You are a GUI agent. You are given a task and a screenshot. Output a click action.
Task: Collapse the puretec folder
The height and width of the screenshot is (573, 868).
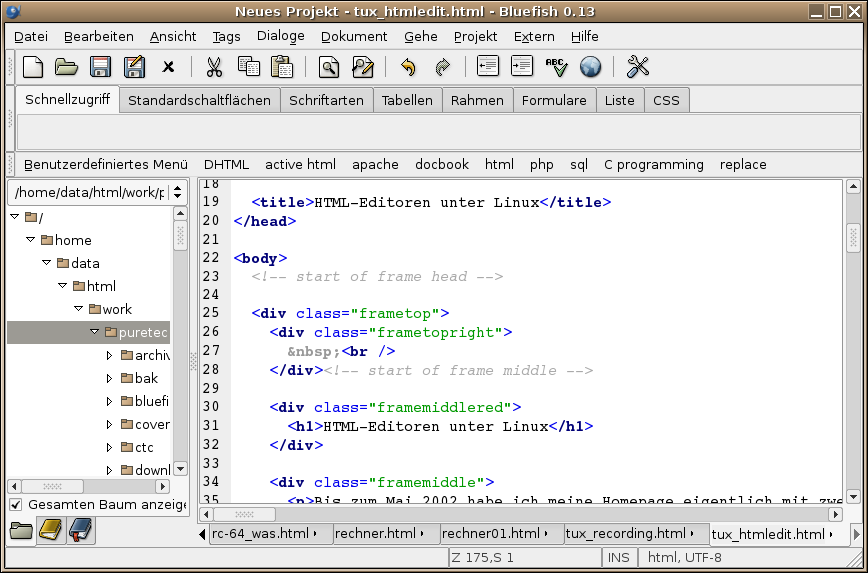(x=95, y=332)
